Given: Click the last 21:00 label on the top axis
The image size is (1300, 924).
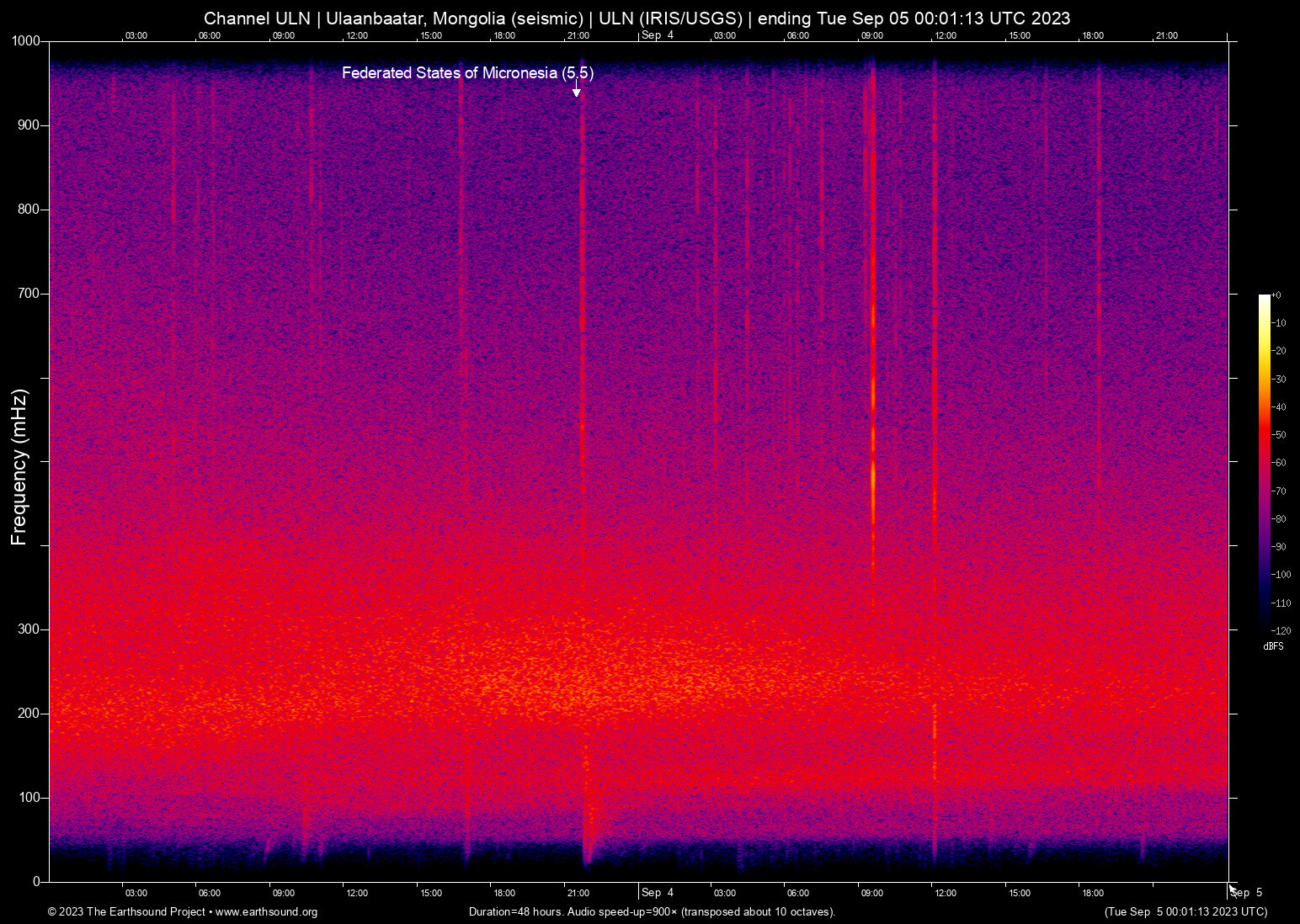Looking at the screenshot, I should [1167, 36].
